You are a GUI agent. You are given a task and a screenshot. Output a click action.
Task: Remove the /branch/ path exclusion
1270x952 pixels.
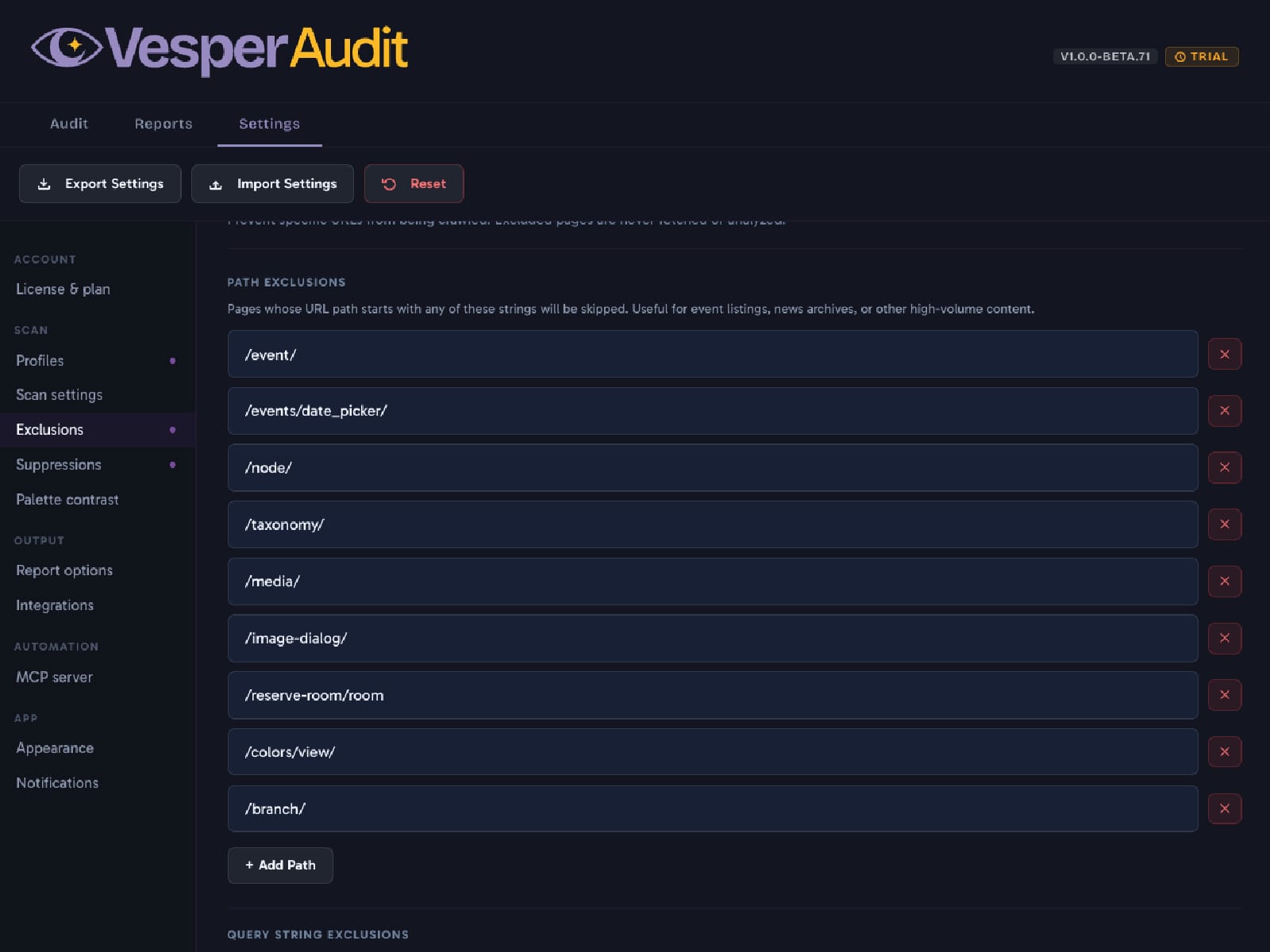tap(1225, 808)
